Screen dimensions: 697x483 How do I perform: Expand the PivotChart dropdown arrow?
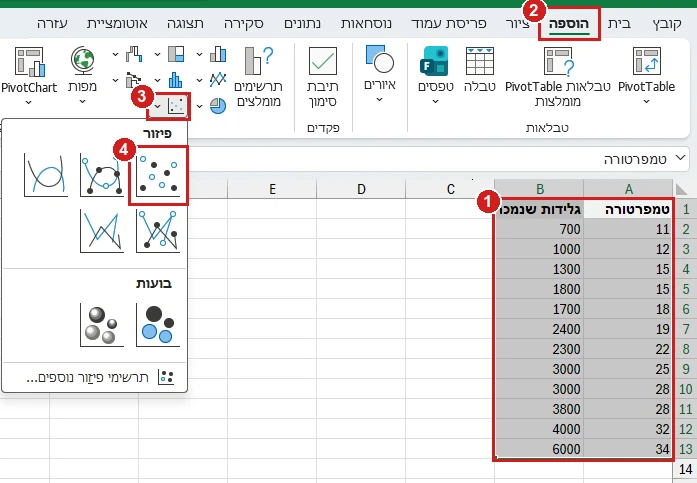point(28,102)
